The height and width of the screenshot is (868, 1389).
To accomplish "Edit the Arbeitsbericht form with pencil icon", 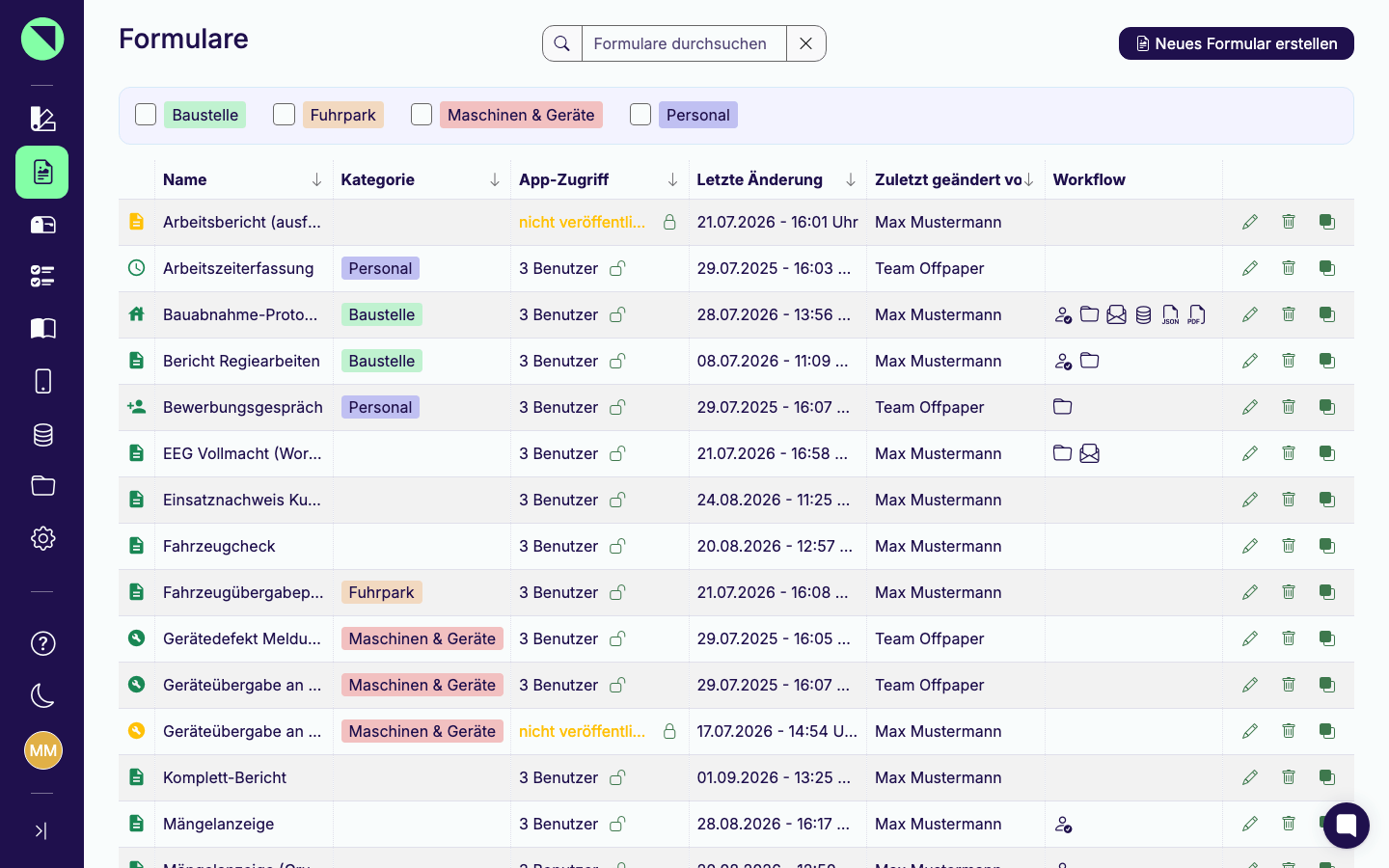I will [x=1250, y=222].
